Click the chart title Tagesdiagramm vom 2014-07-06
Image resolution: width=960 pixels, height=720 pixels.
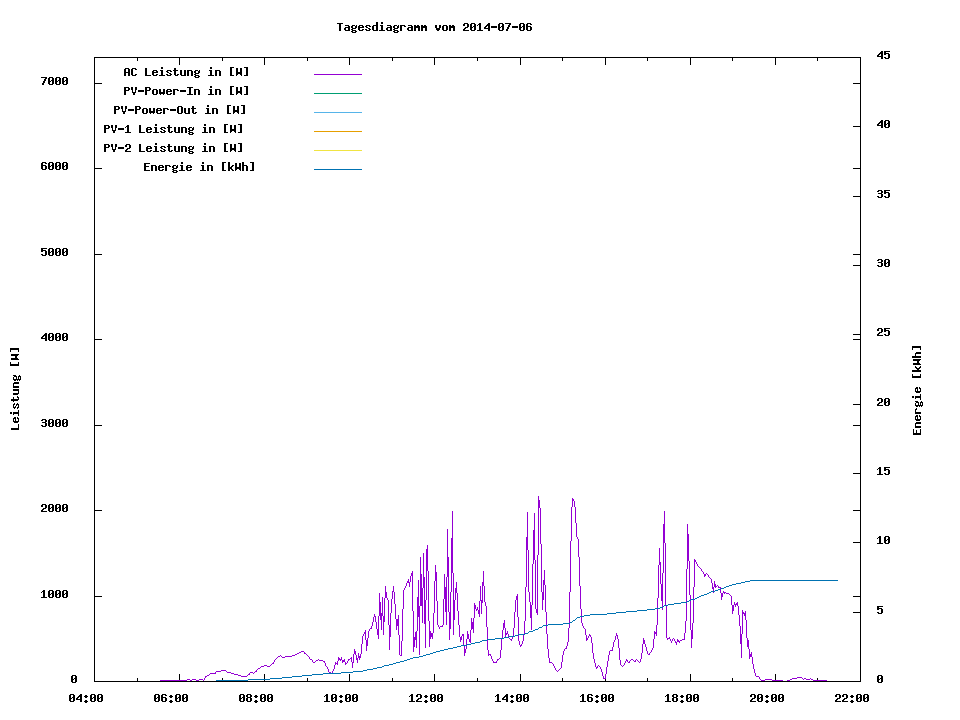434,27
